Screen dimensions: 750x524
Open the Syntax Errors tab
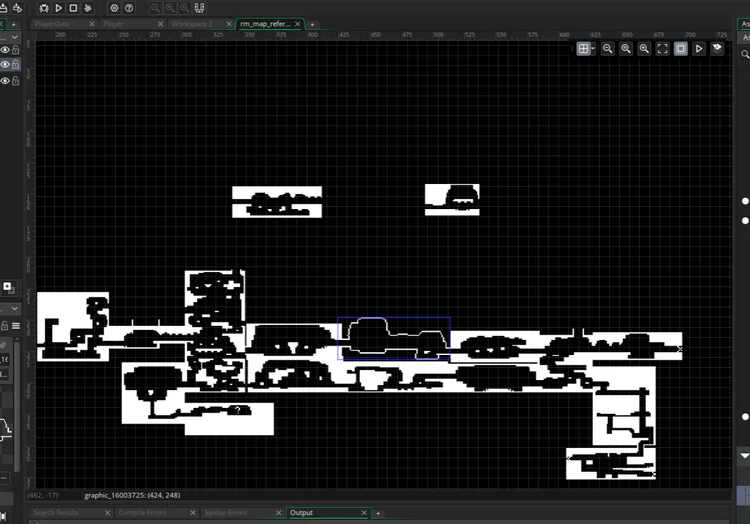tap(226, 513)
